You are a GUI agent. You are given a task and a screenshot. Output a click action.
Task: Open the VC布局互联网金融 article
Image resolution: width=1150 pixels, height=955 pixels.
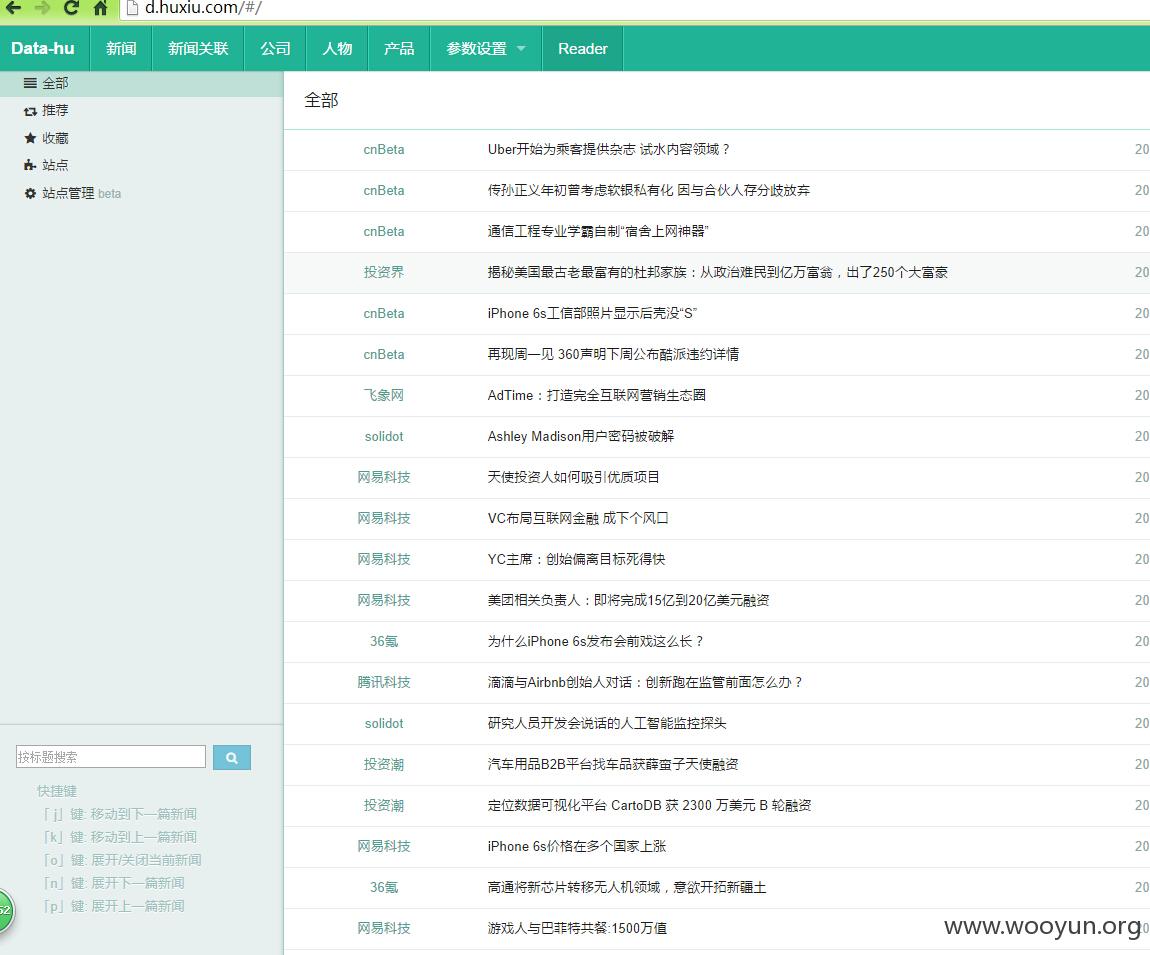point(577,519)
